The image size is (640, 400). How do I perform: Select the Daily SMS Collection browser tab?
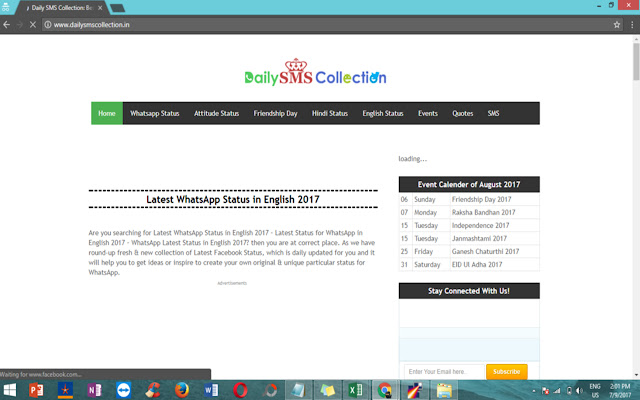coord(61,8)
